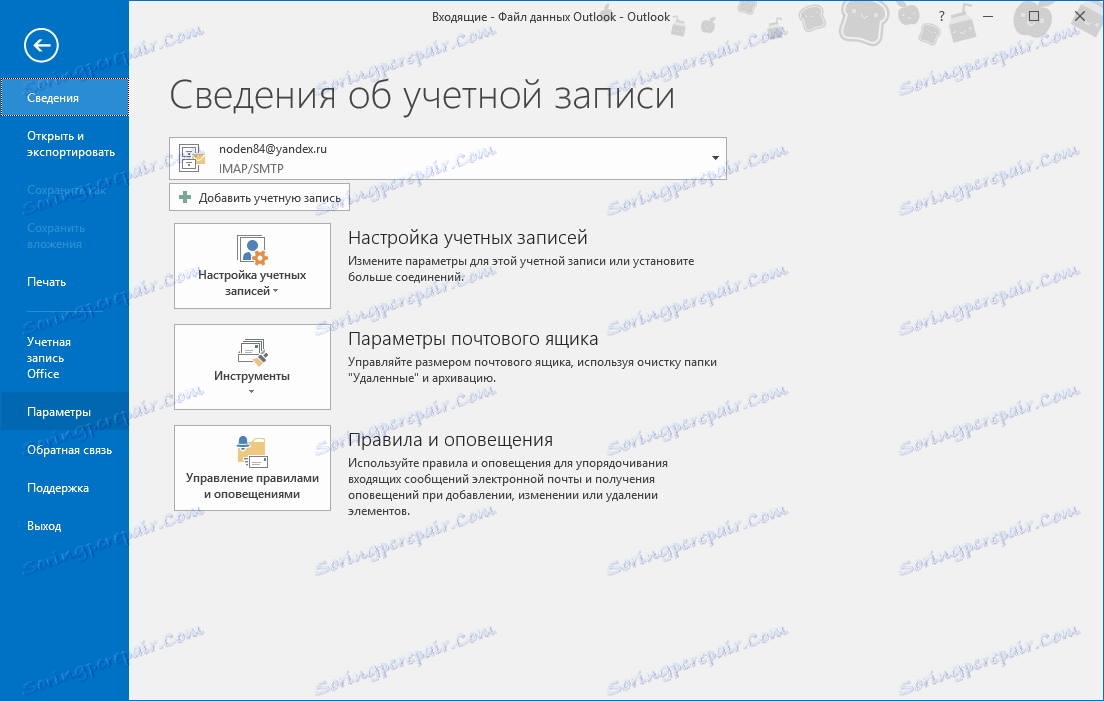The width and height of the screenshot is (1104, 701).
Task: Click the noden84@yandex.ru account text
Action: pyautogui.click(x=272, y=149)
